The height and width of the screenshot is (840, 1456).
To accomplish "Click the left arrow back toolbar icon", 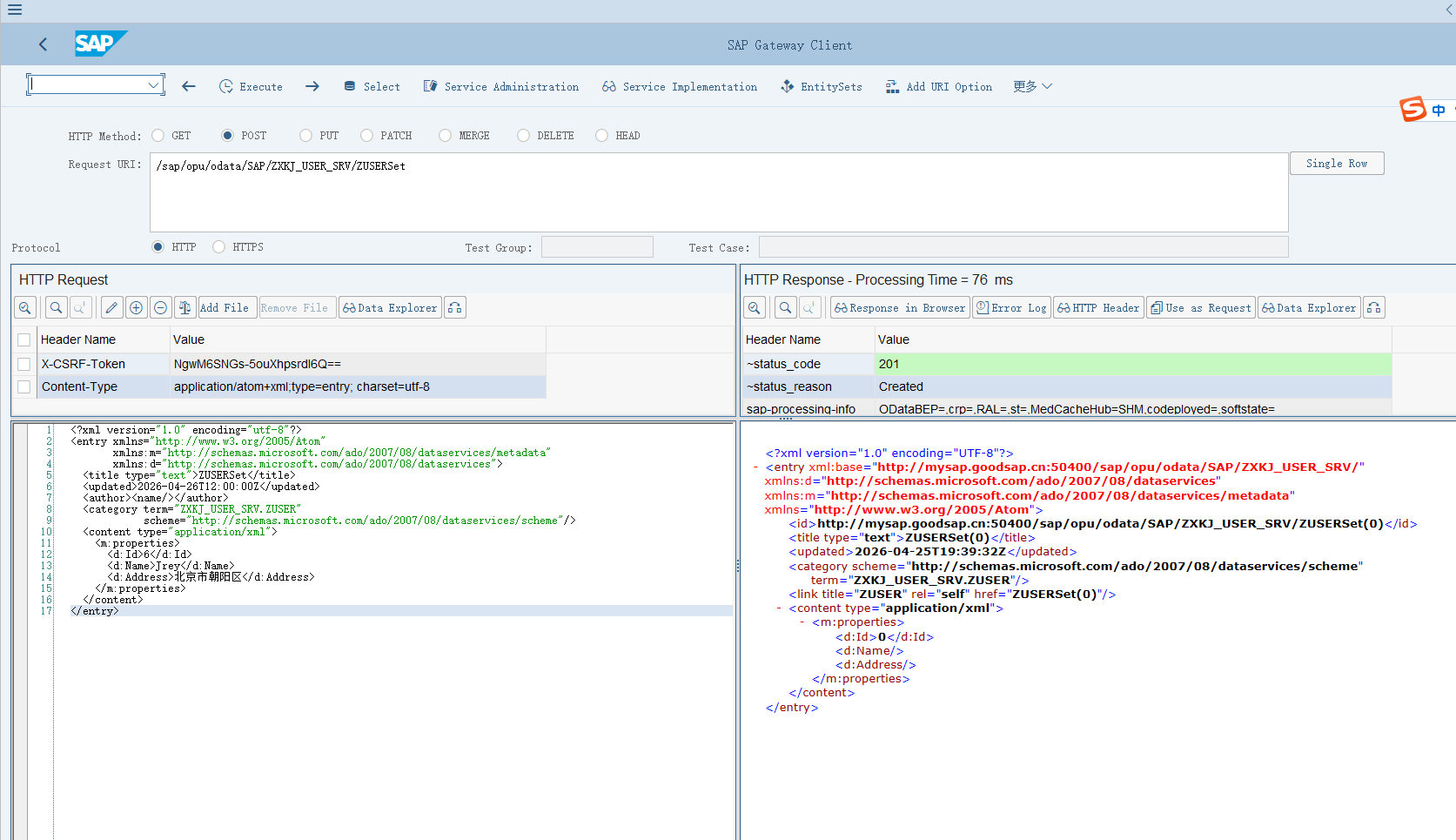I will pos(189,86).
